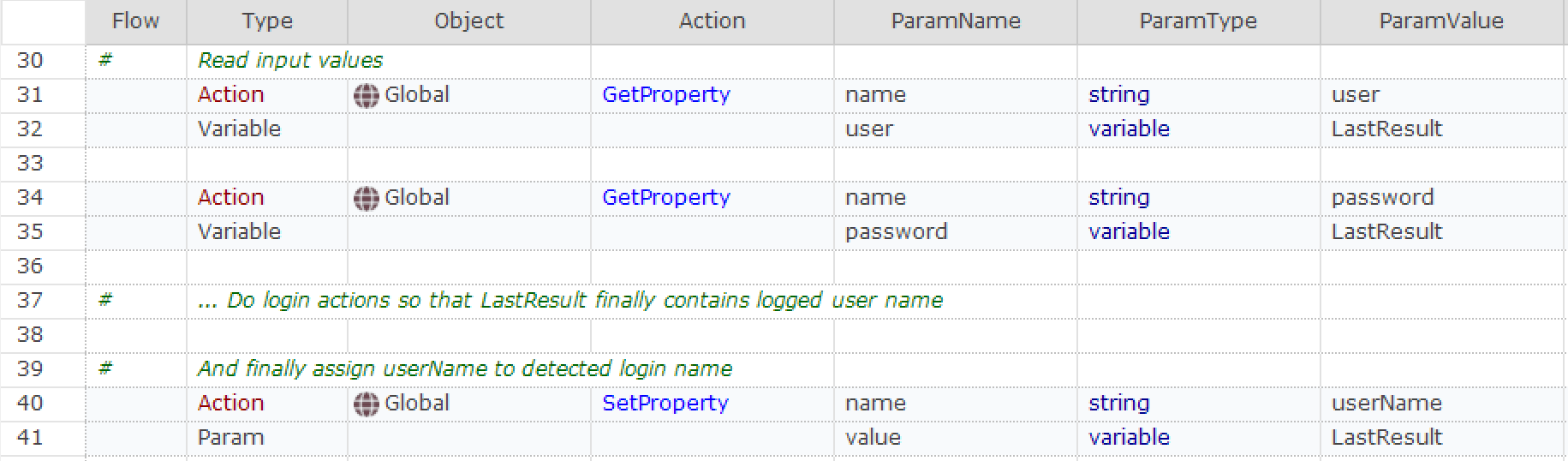Select the comment marker in row 37
Image resolution: width=1568 pixels, height=461 pixels.
tap(105, 300)
